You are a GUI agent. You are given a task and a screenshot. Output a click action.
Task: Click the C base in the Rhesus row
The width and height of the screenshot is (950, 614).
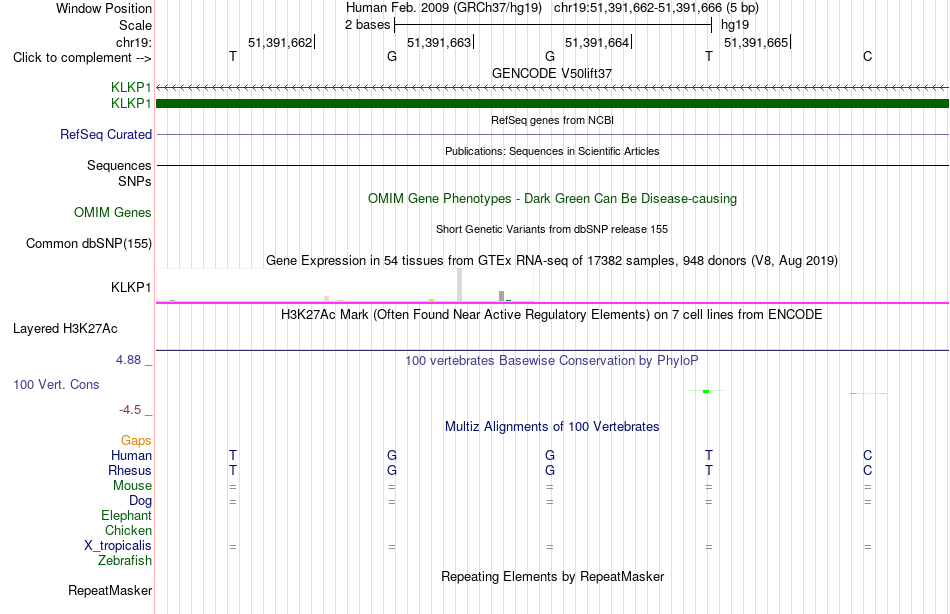pos(868,470)
